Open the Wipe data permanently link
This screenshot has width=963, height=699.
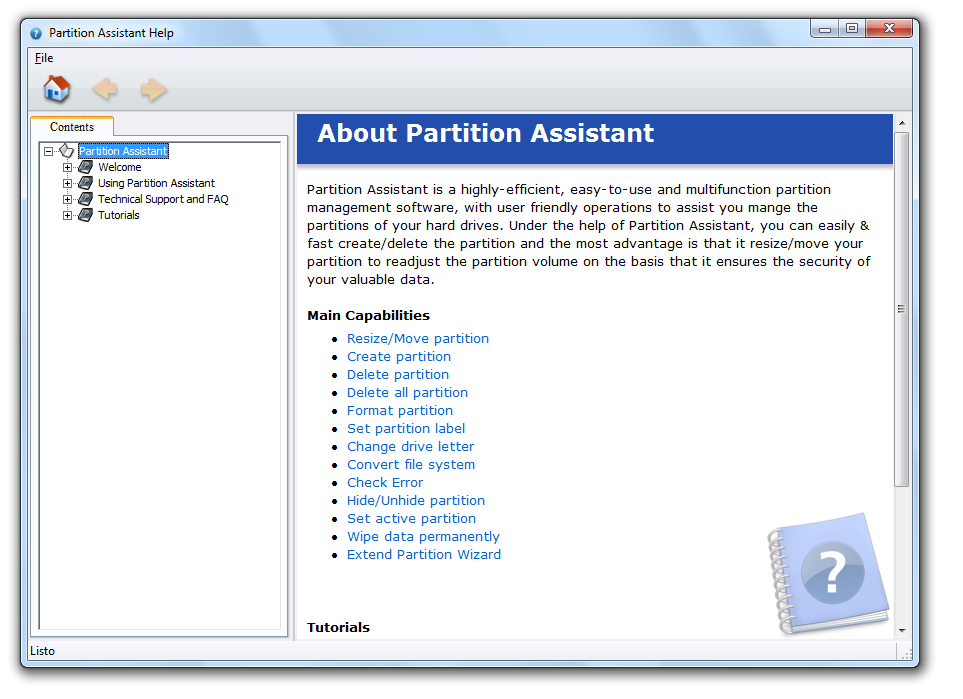point(423,536)
